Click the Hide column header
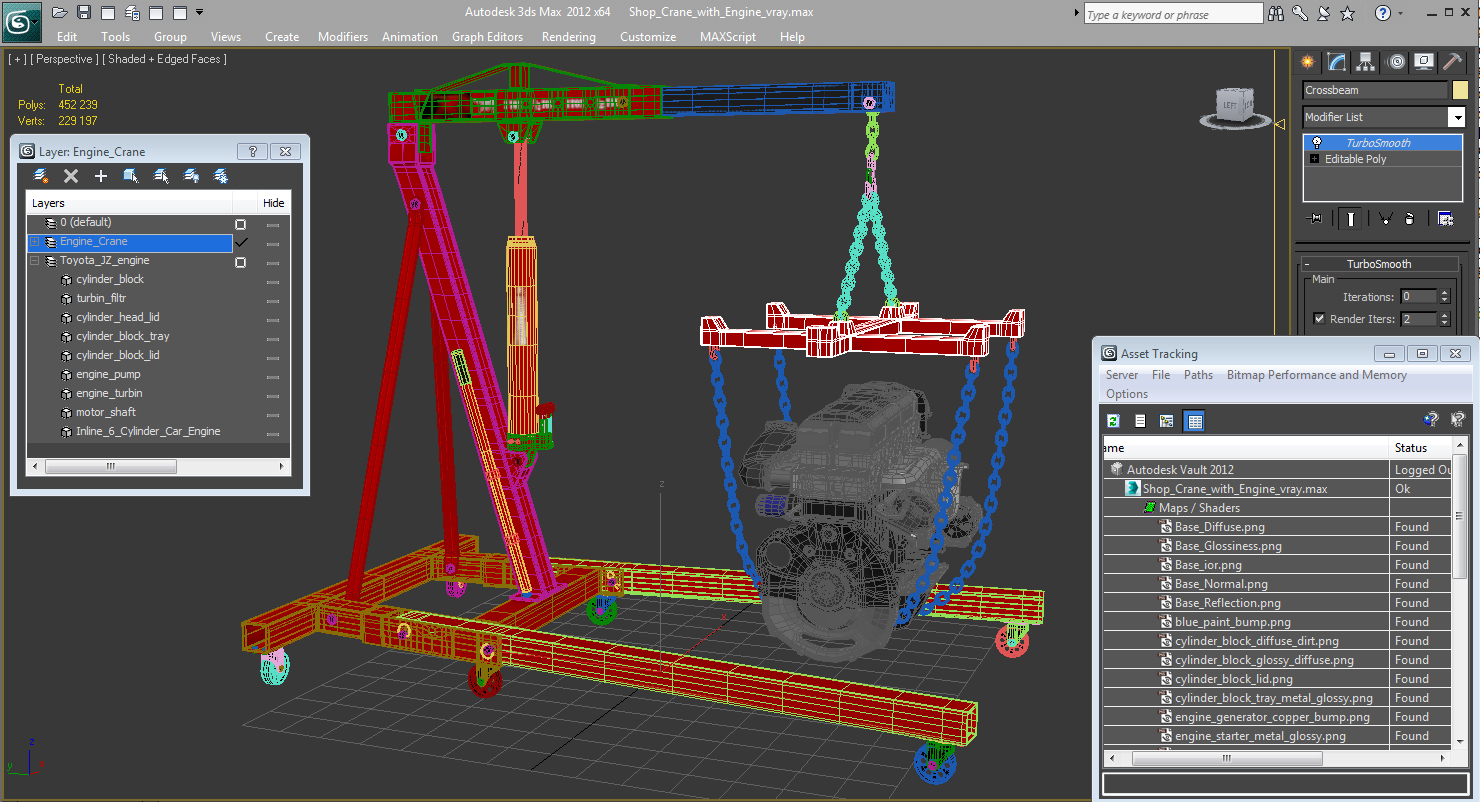 (x=273, y=203)
